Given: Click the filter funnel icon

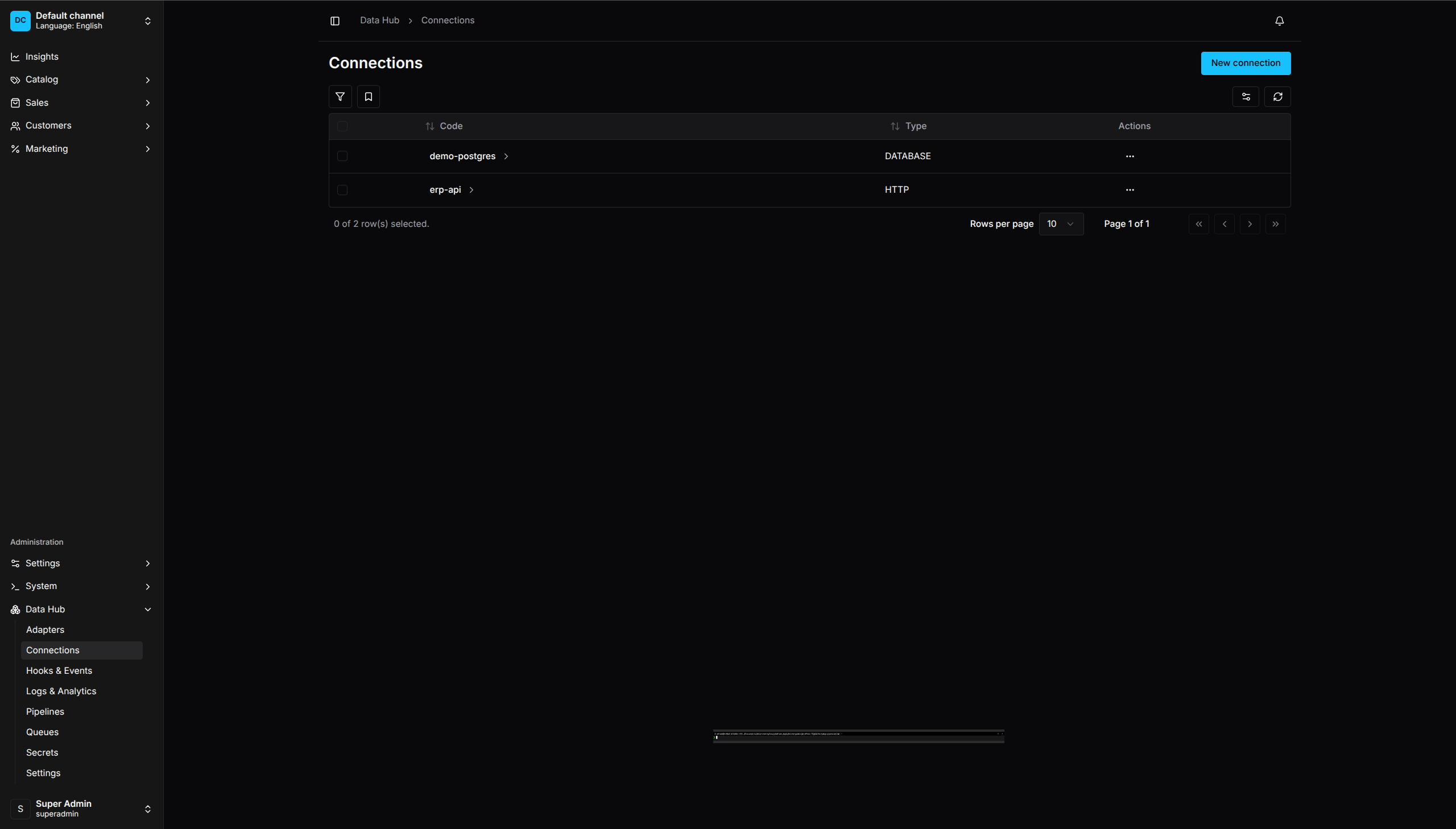Looking at the screenshot, I should pyautogui.click(x=340, y=97).
